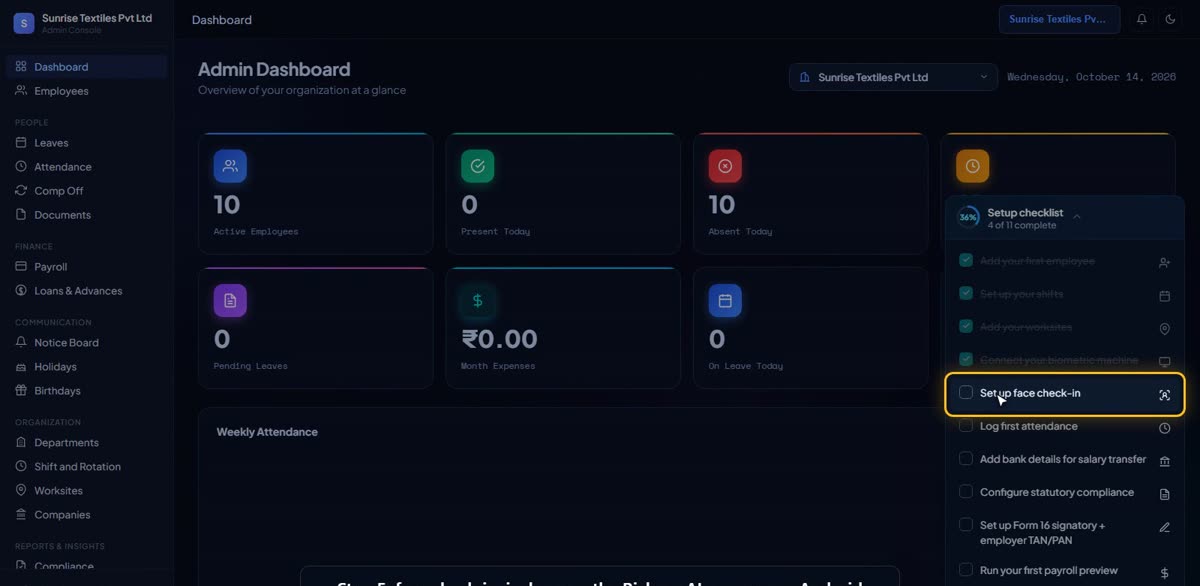The width and height of the screenshot is (1200, 586).
Task: Uncheck Set up your shifts
Action: (966, 293)
